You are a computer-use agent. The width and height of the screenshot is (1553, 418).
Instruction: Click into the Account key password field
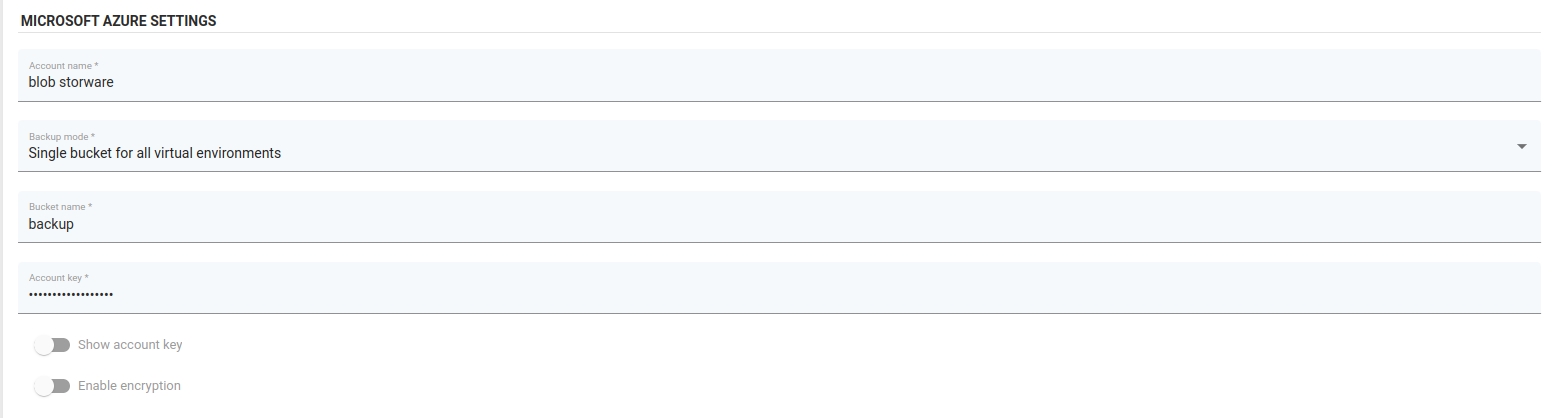coord(778,294)
